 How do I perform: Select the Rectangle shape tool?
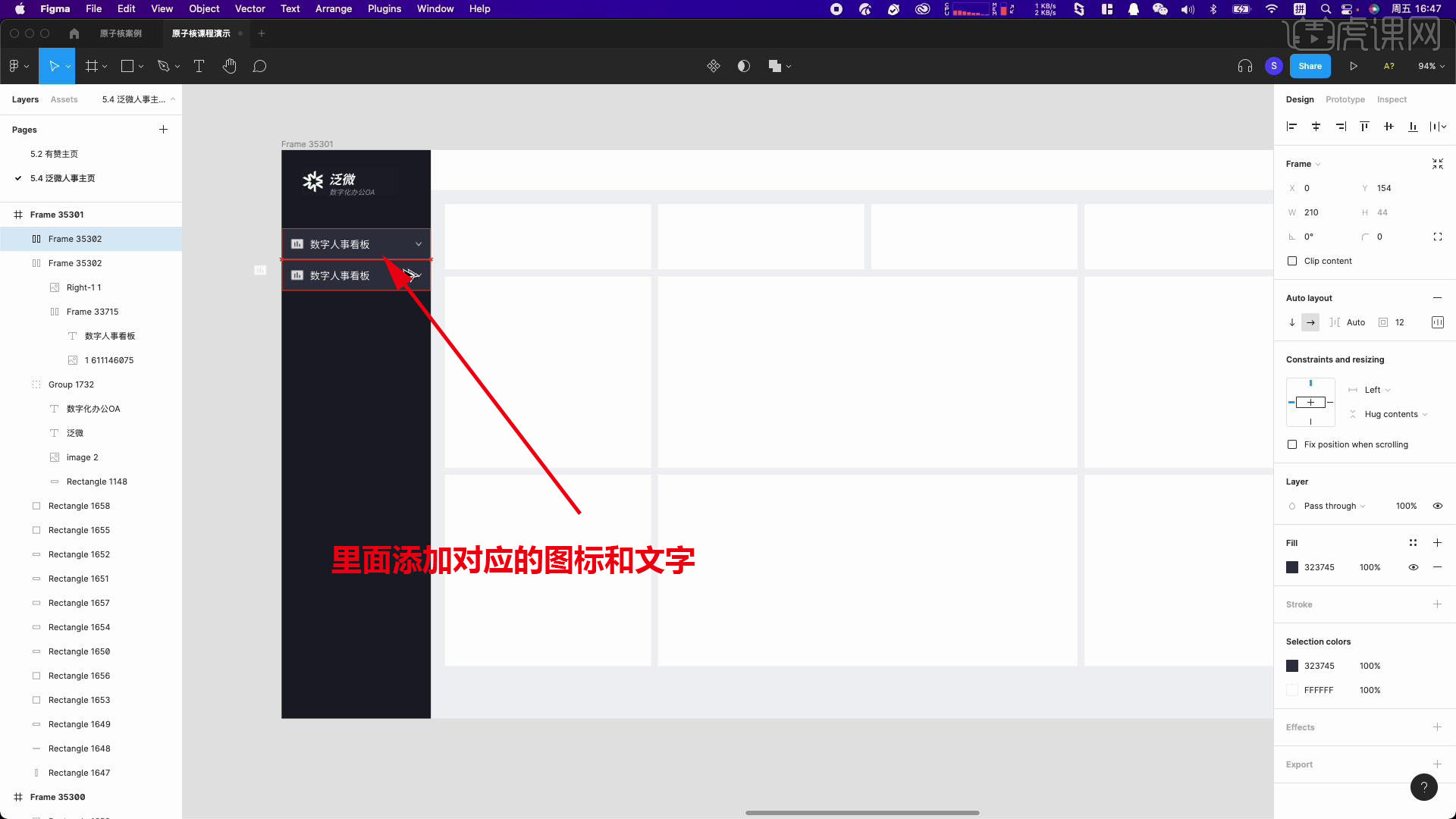click(x=127, y=66)
